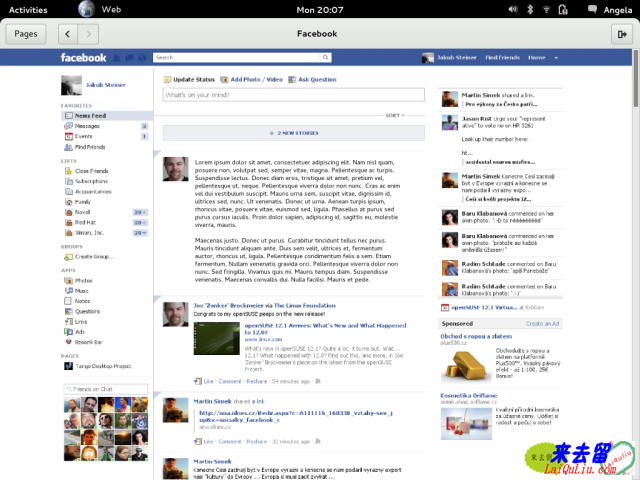Expand the account dropdown arrow beside Home
640x480 pixels.
[556, 58]
